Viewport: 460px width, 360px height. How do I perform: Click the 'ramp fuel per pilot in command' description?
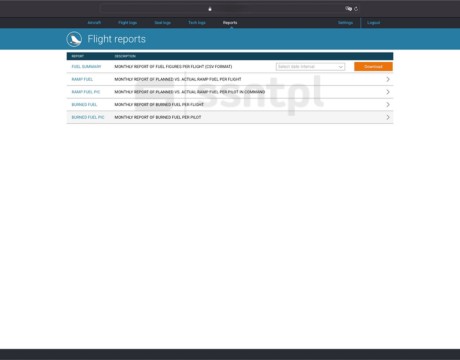(x=190, y=92)
